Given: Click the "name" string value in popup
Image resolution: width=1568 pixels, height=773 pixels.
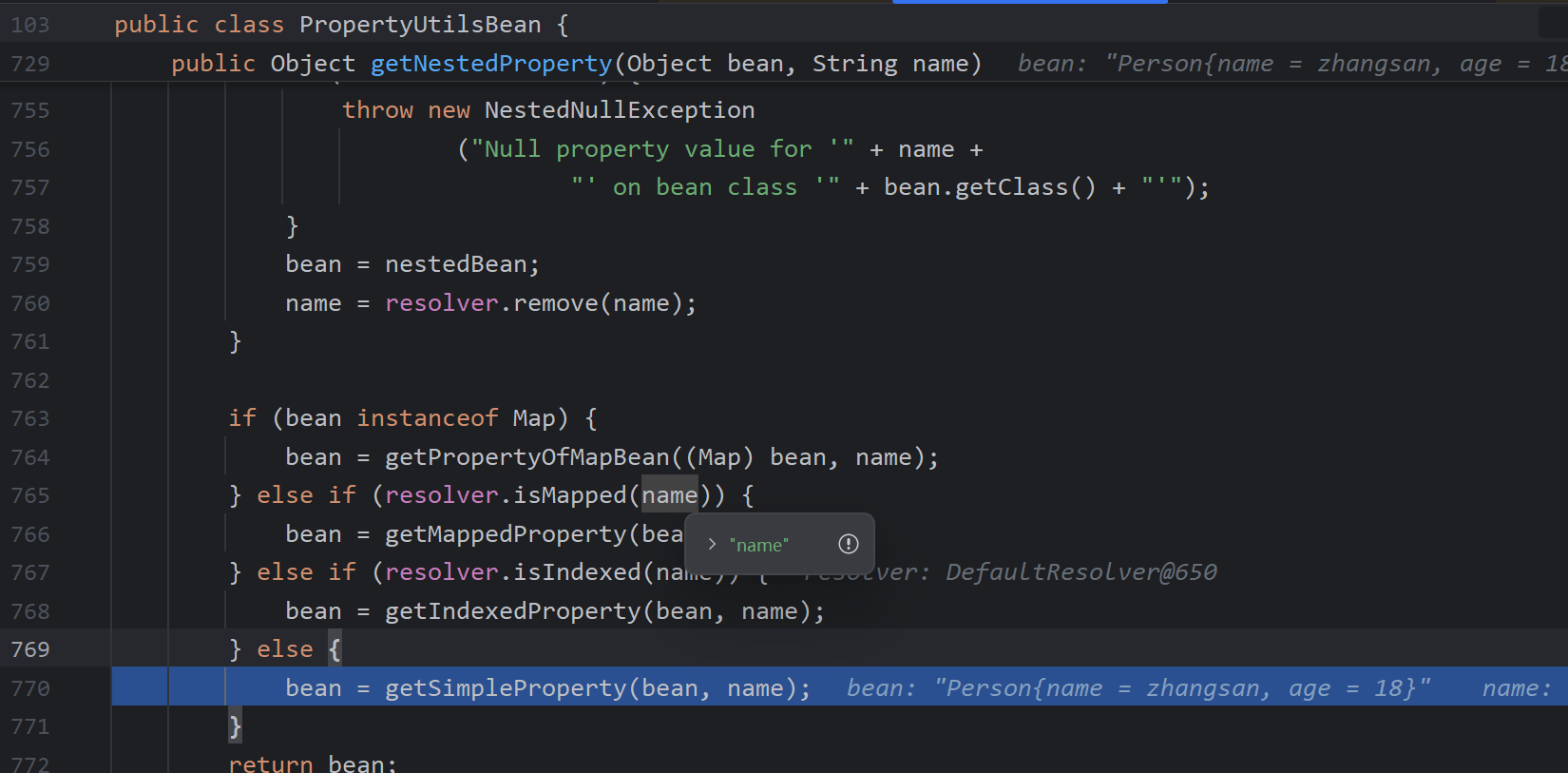Looking at the screenshot, I should (x=759, y=545).
